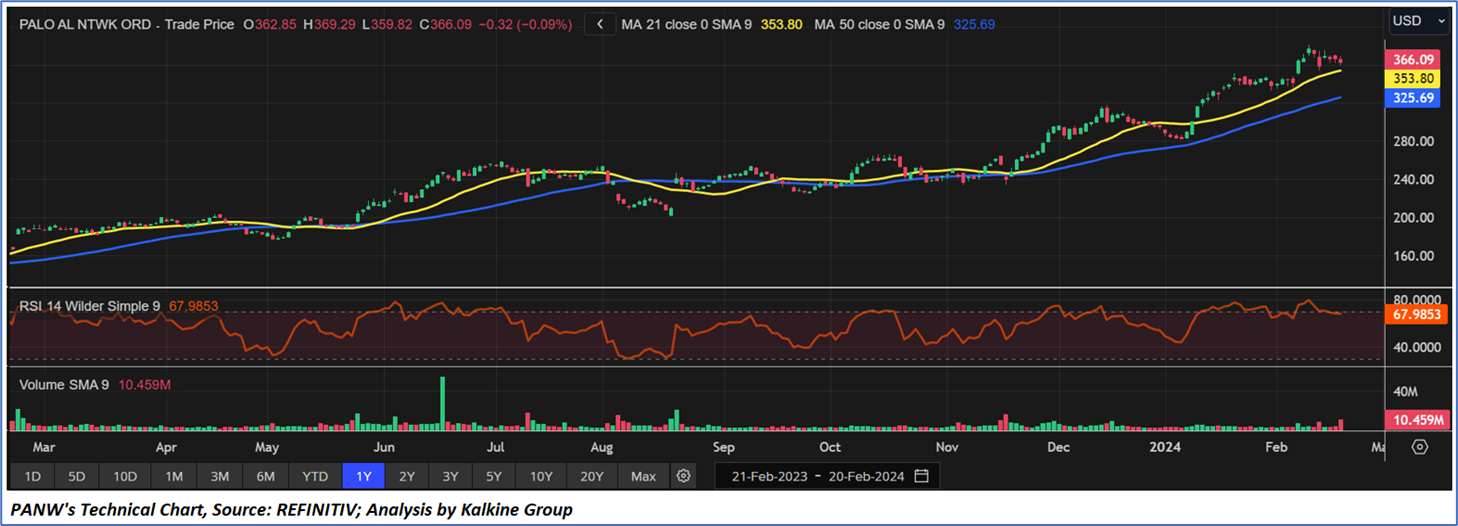Switch to the YTD range

tap(315, 476)
